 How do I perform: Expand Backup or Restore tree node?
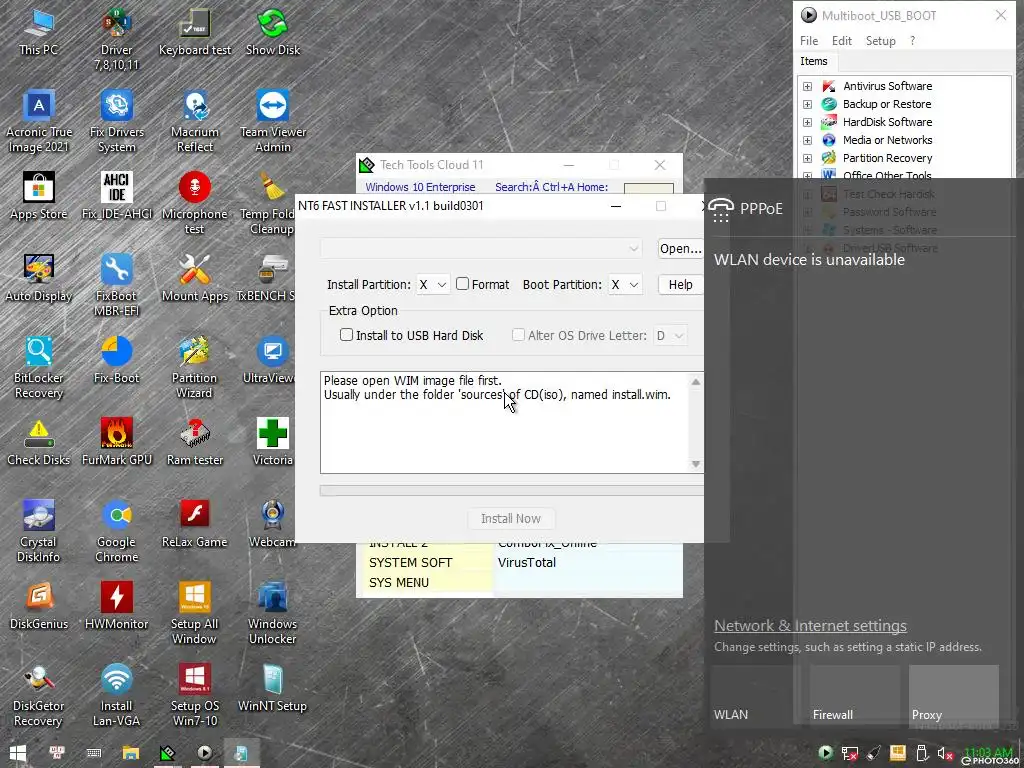point(808,104)
